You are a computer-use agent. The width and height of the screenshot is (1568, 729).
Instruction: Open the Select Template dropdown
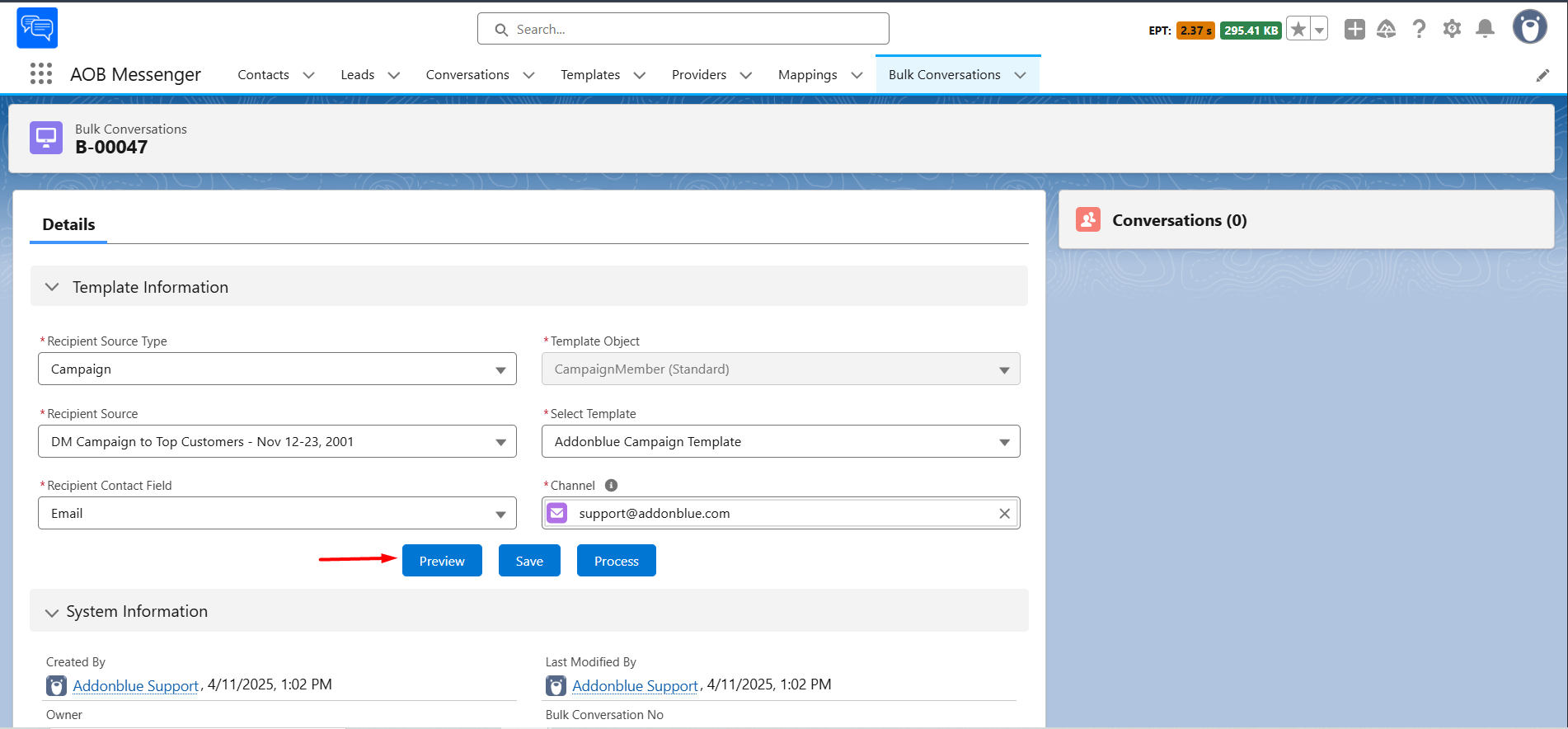[781, 441]
